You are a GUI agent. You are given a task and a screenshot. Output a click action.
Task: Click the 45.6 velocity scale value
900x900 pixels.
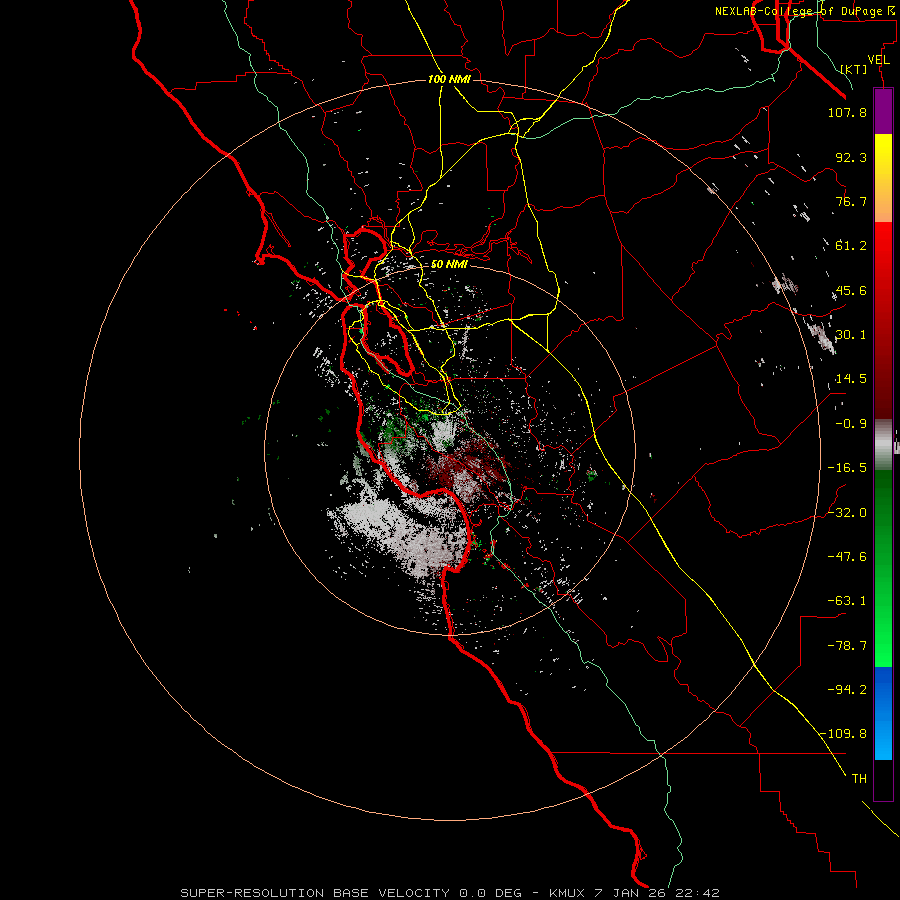851,290
